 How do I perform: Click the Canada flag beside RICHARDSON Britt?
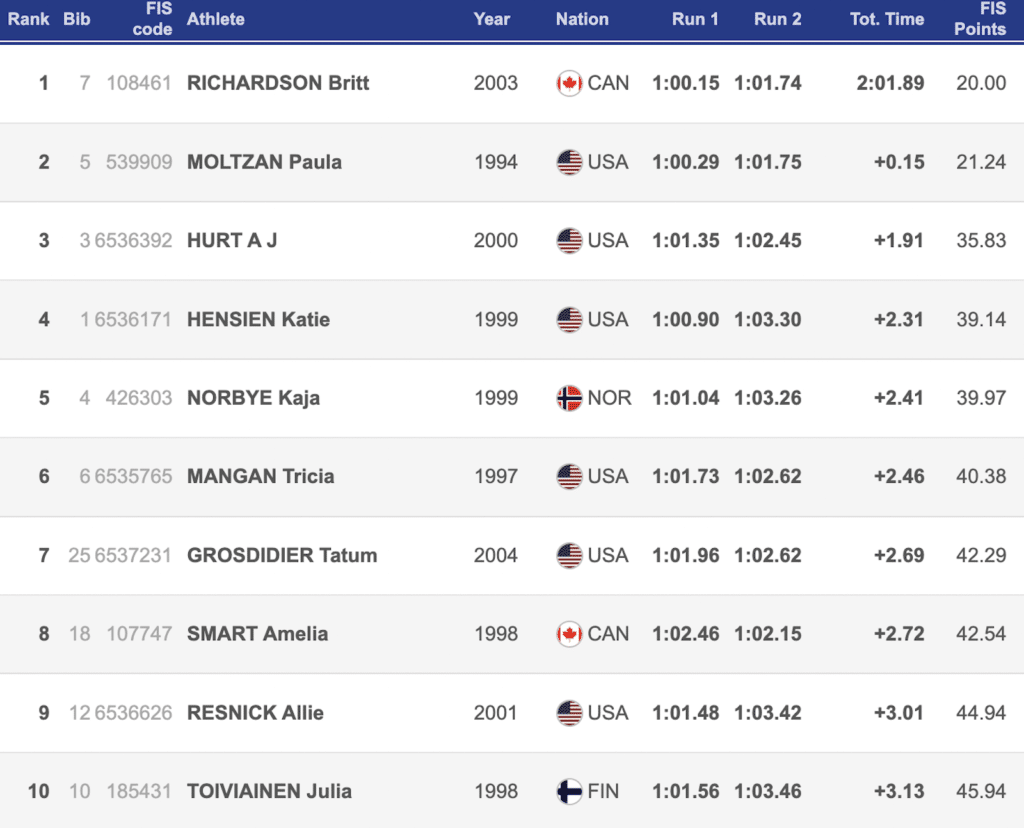point(569,83)
